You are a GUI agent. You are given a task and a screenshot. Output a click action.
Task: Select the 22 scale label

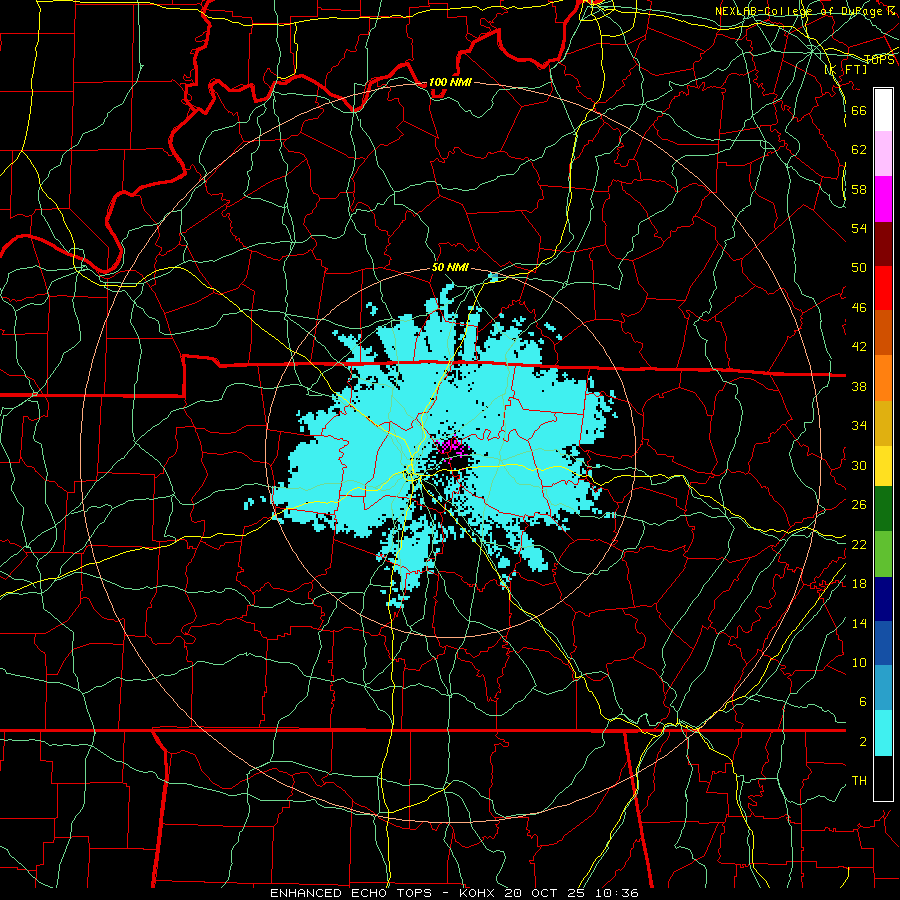pyautogui.click(x=859, y=545)
